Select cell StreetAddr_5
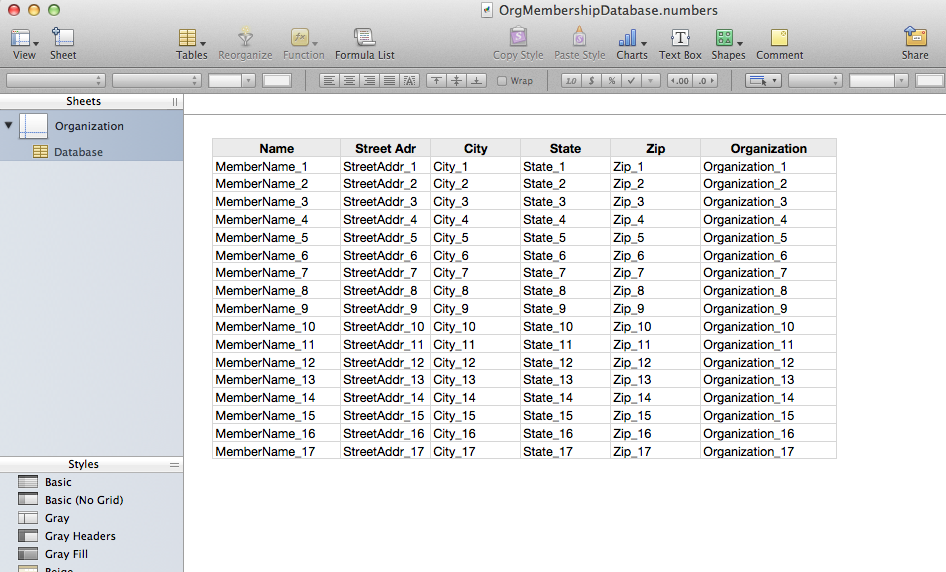 (386, 237)
